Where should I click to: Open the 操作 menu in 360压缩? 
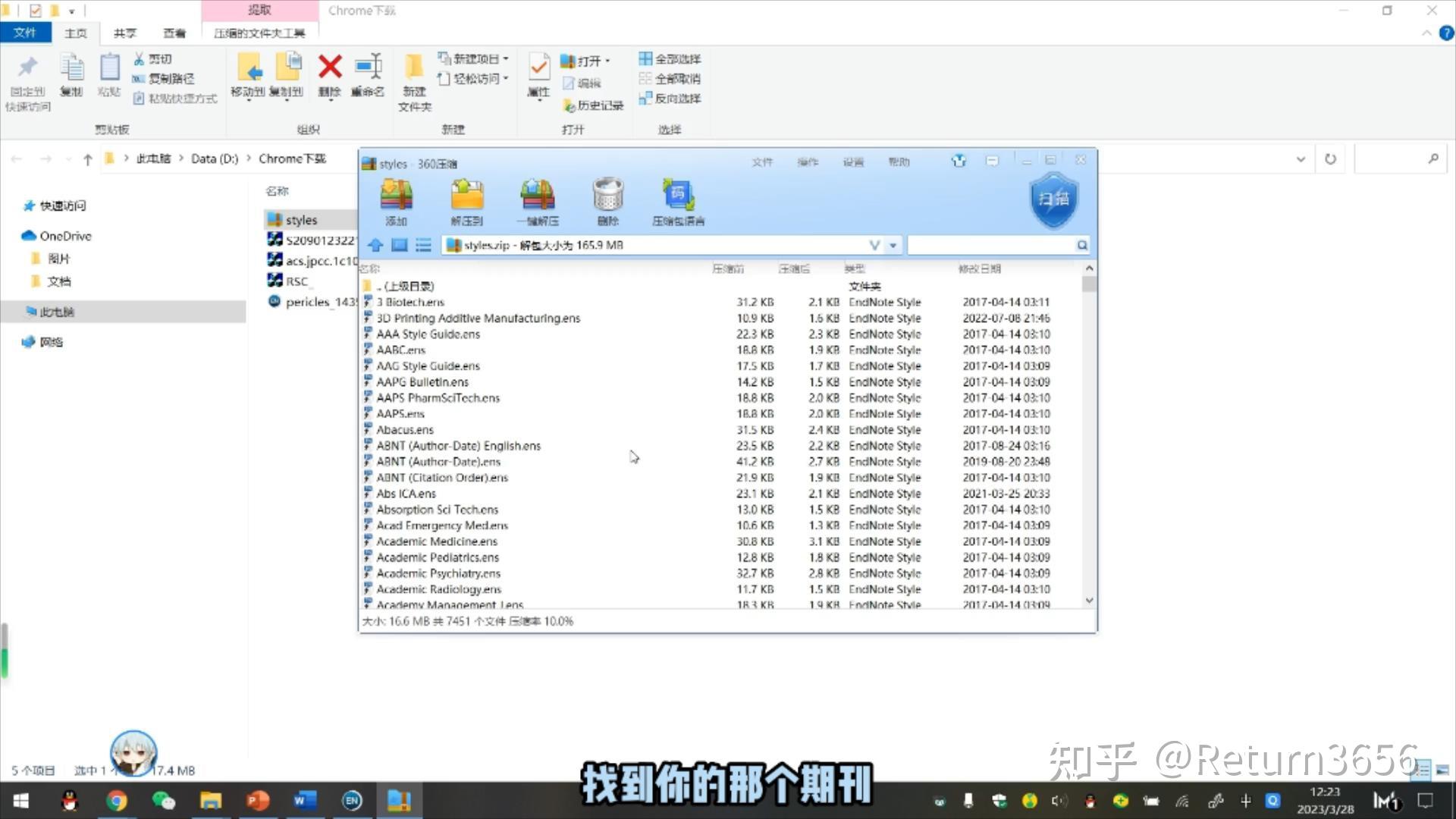[x=808, y=162]
